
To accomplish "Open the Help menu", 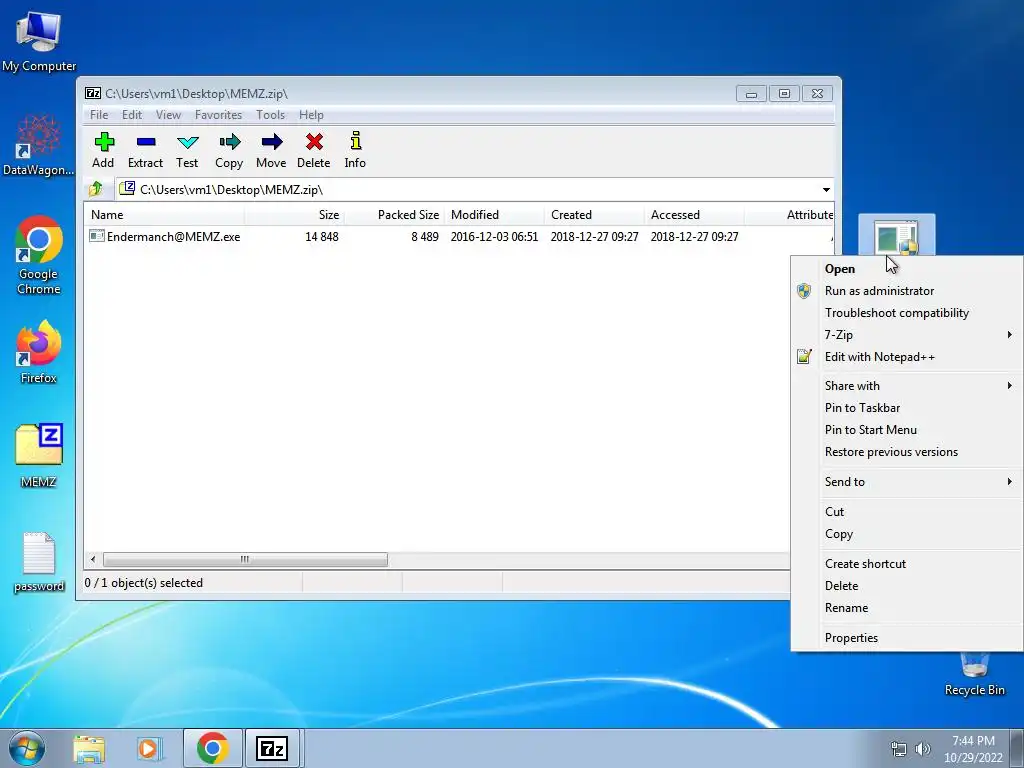I will (x=312, y=115).
